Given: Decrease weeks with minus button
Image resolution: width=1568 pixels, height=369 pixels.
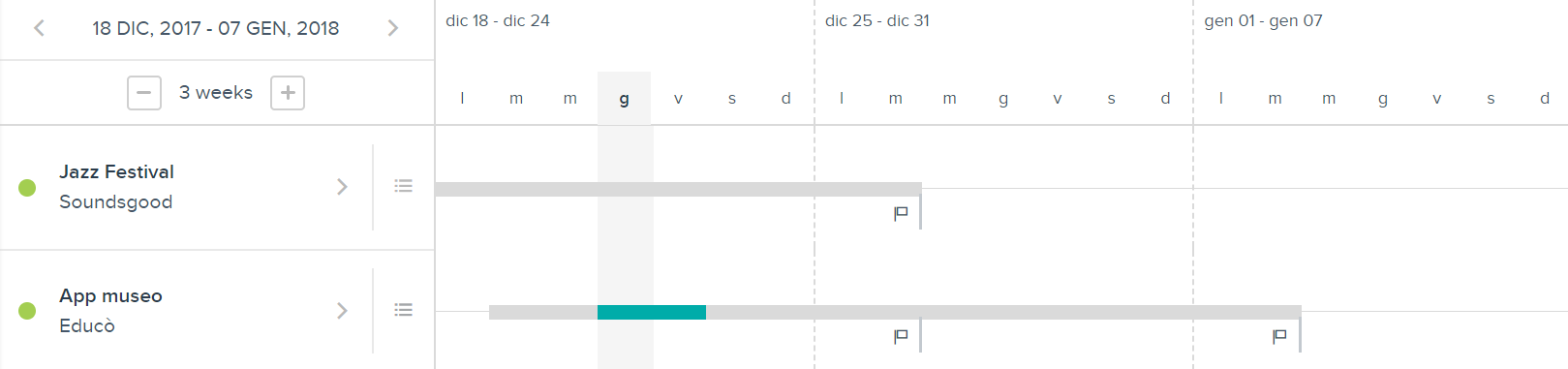Looking at the screenshot, I should click(x=144, y=93).
